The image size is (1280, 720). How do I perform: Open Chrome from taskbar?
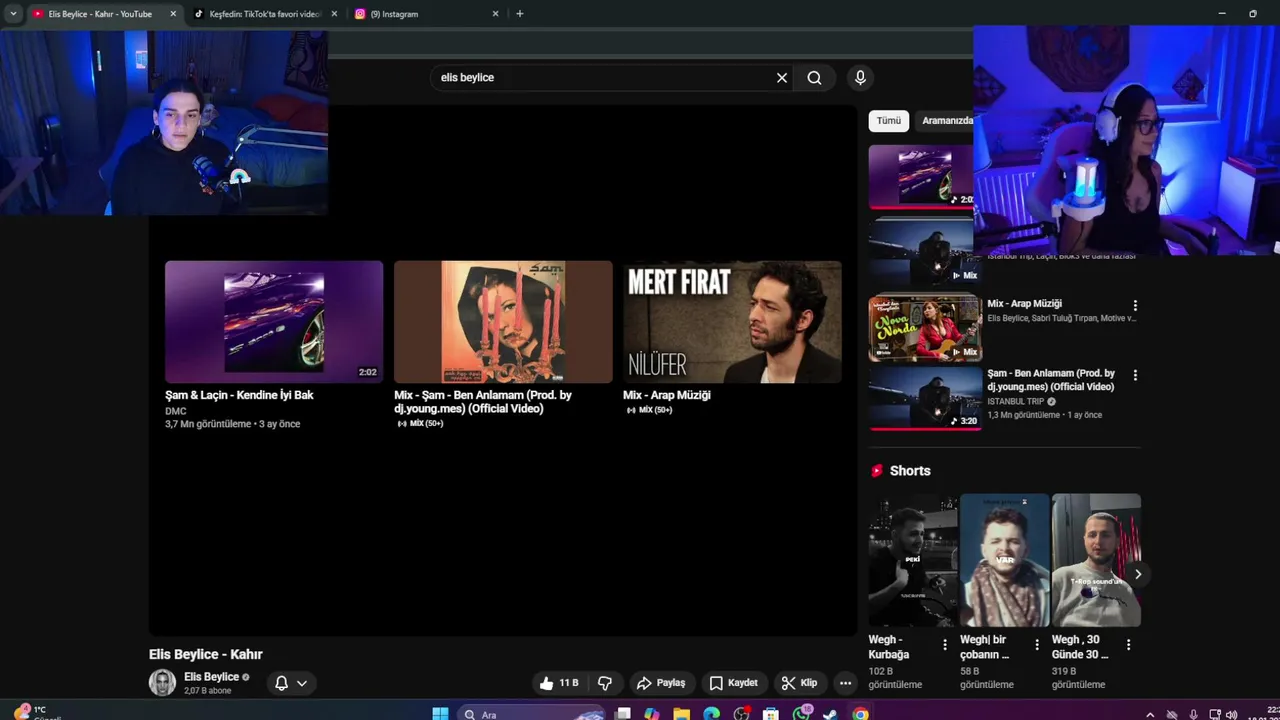coord(860,714)
